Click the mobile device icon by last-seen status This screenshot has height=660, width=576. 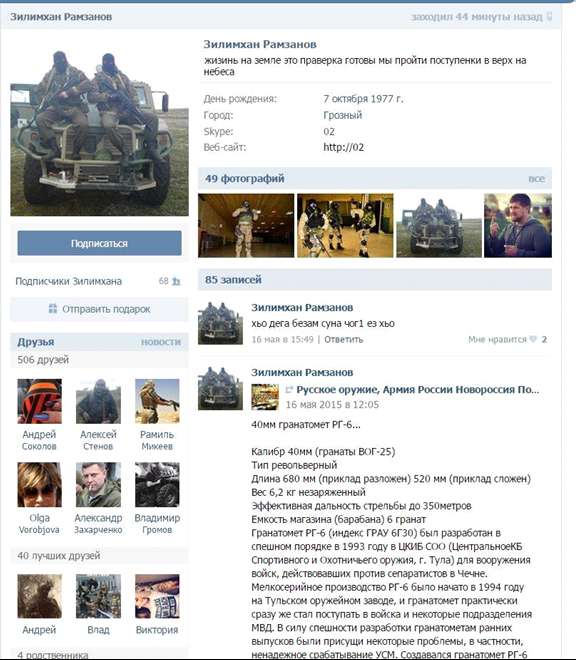pyautogui.click(x=549, y=17)
